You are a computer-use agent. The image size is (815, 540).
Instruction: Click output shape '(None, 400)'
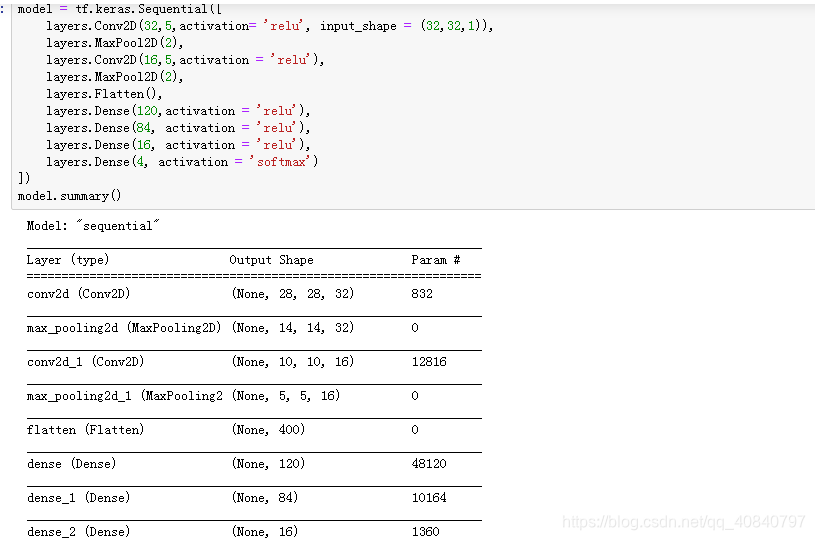coord(268,430)
